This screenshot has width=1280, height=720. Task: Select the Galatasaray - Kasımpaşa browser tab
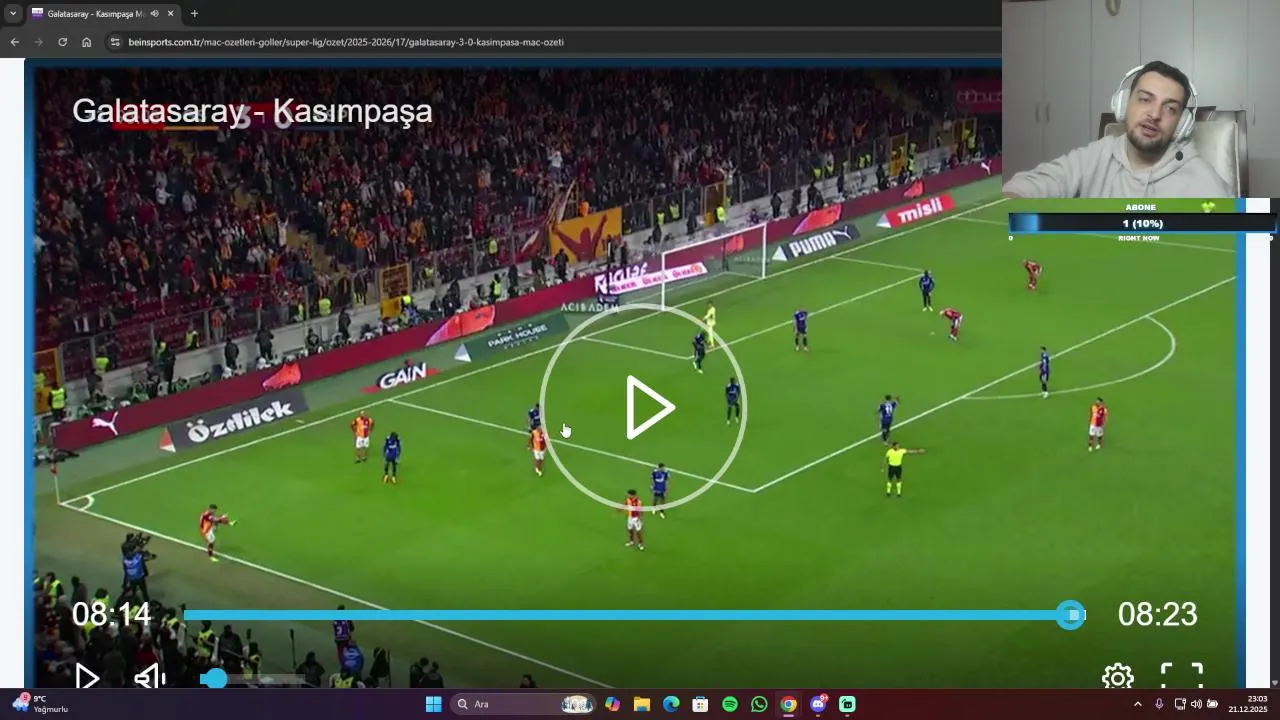96,14
